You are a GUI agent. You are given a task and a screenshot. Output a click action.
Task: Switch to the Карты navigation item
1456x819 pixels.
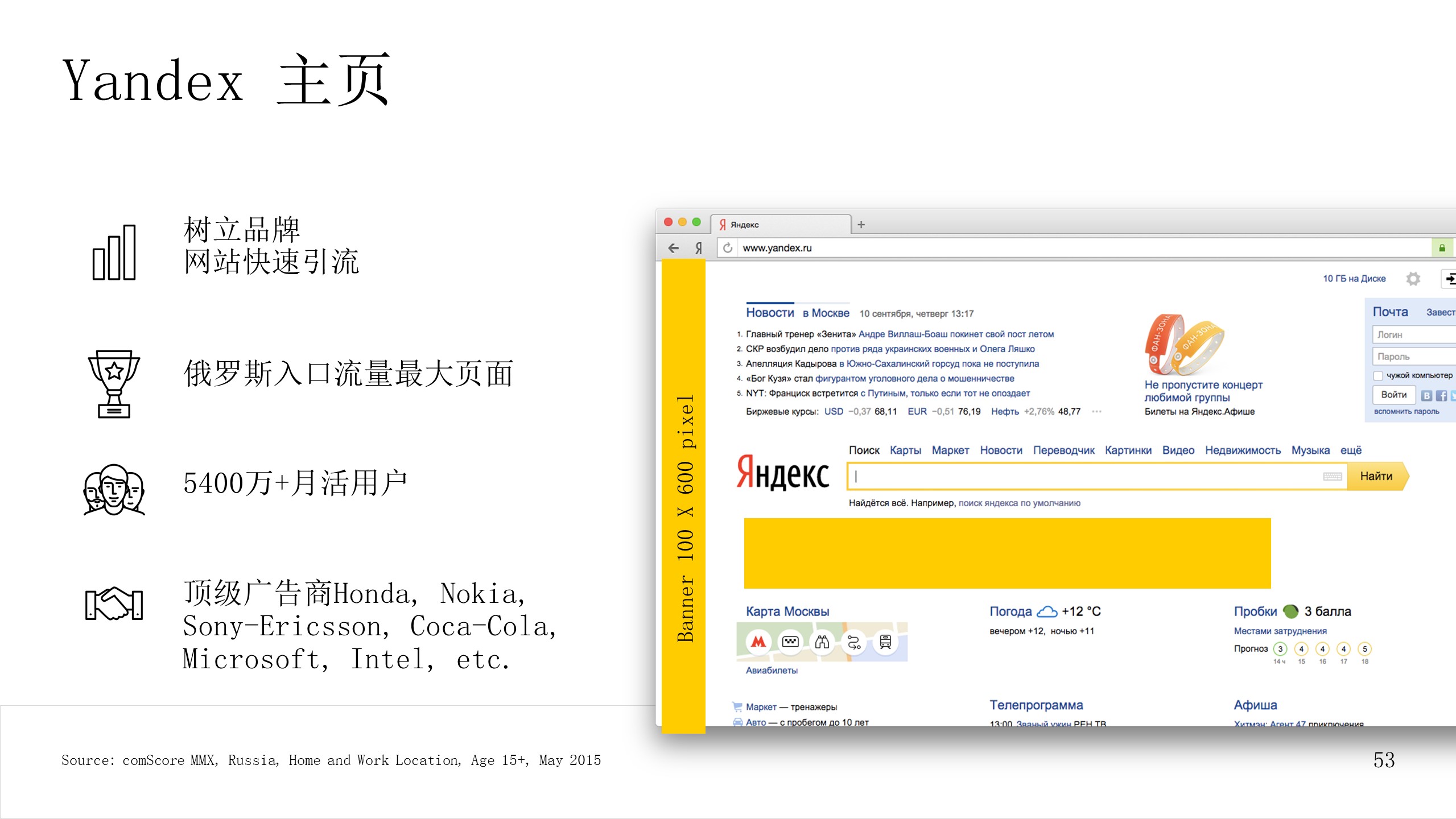tap(906, 450)
